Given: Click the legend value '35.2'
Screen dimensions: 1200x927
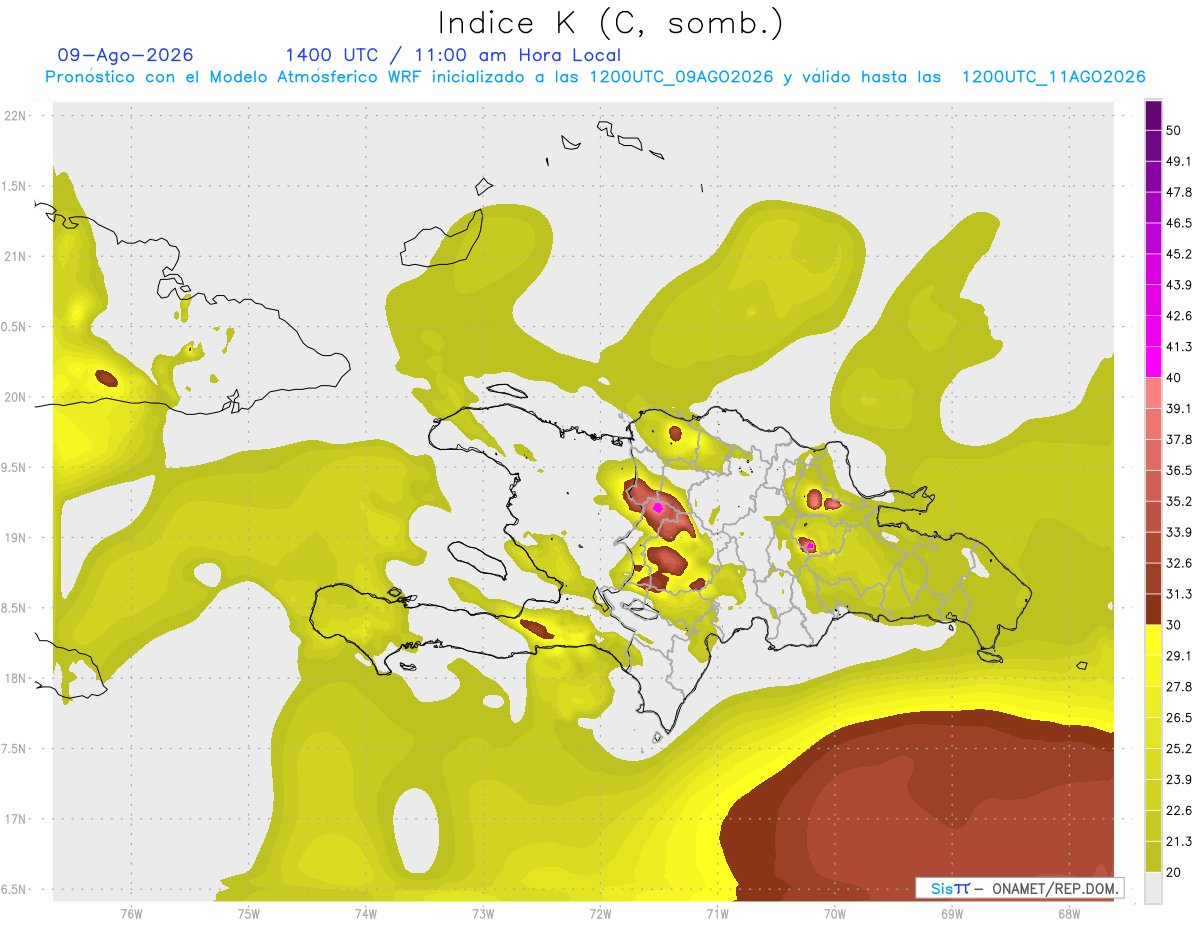Looking at the screenshot, I should point(1179,501).
